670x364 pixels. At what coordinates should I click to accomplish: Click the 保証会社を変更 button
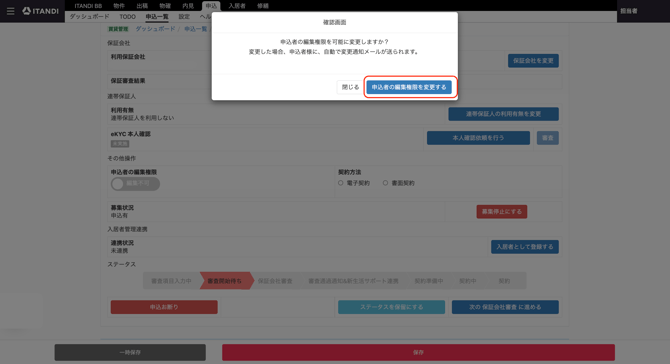pos(533,61)
